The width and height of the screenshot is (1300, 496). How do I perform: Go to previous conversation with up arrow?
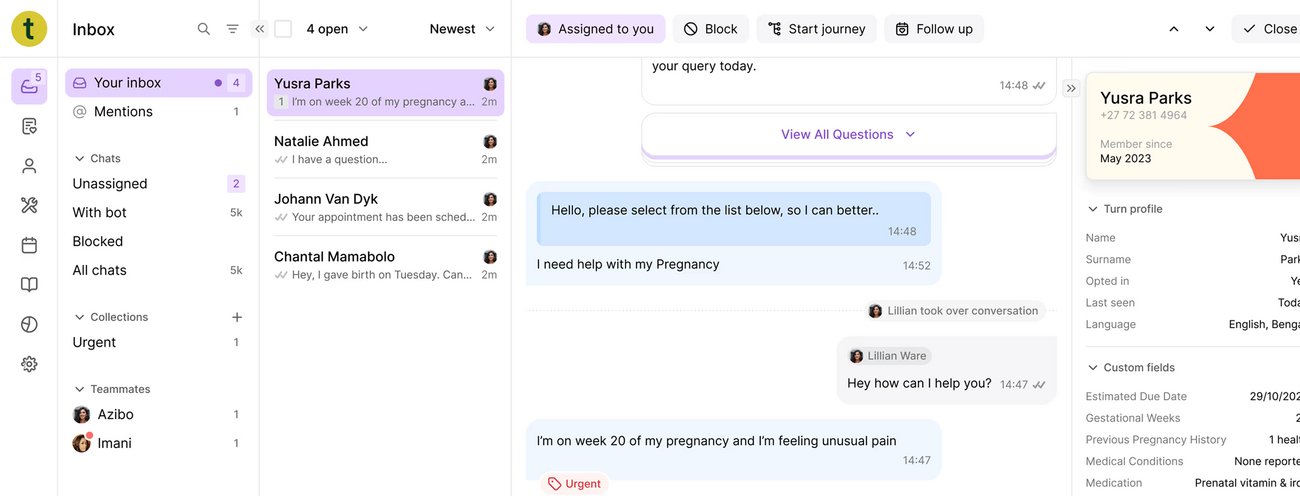click(1174, 29)
